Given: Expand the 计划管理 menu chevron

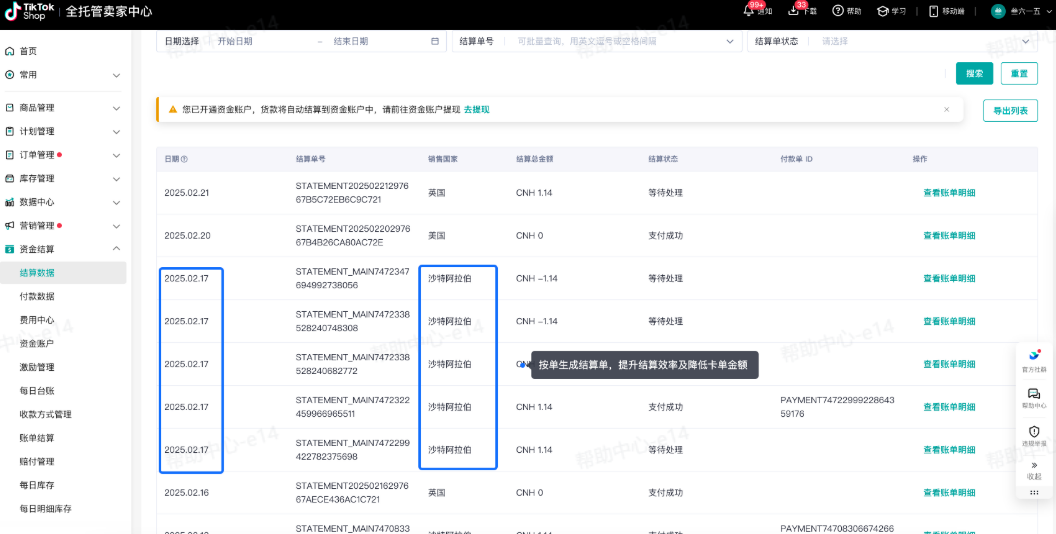Looking at the screenshot, I should coord(116,131).
